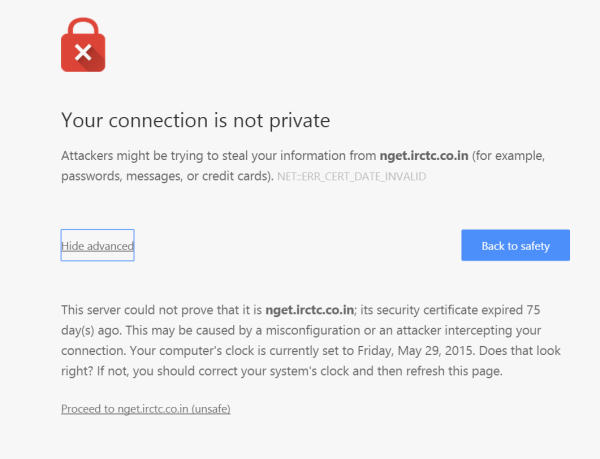Click the red padlock warning icon
Viewport: 600px width, 459px height.
click(x=84, y=49)
